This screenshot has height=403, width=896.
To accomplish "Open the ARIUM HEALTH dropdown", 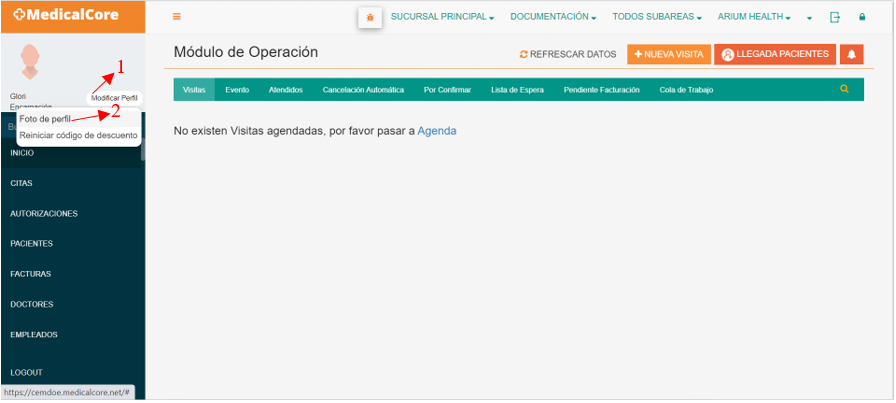I will pyautogui.click(x=754, y=17).
